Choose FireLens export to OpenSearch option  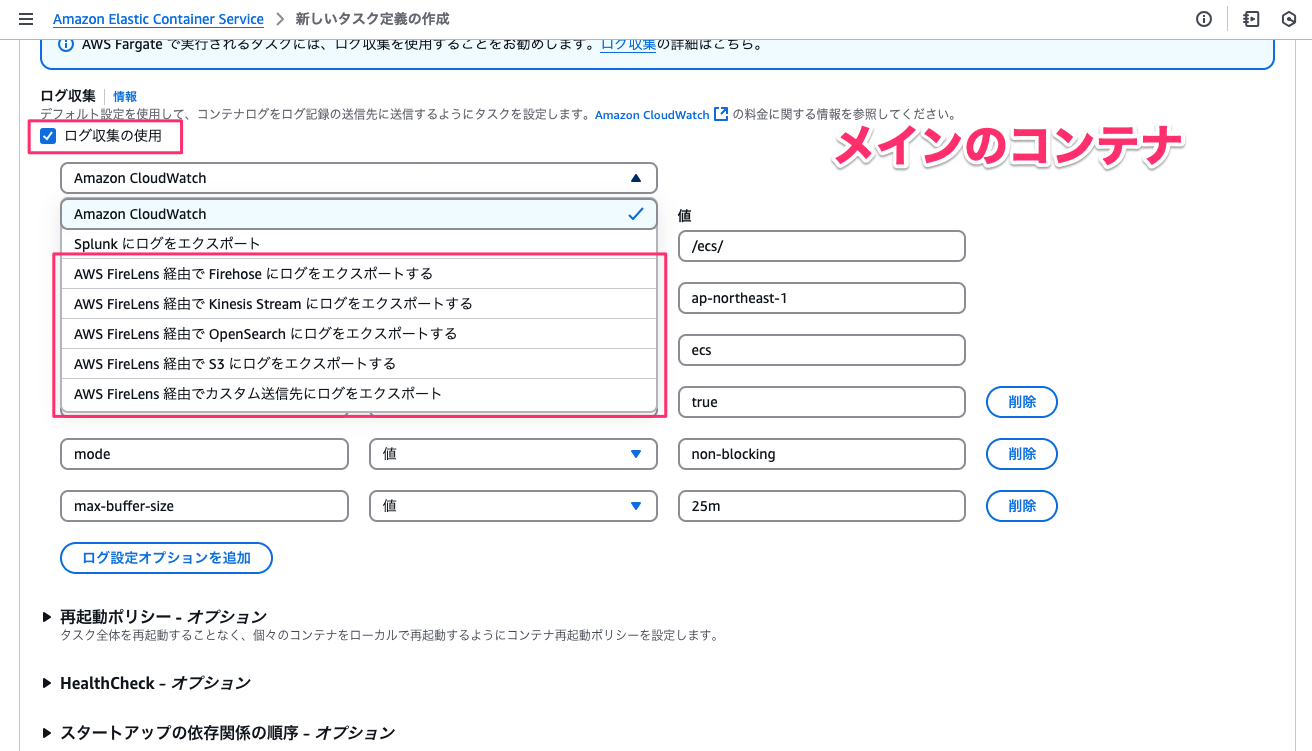(359, 334)
